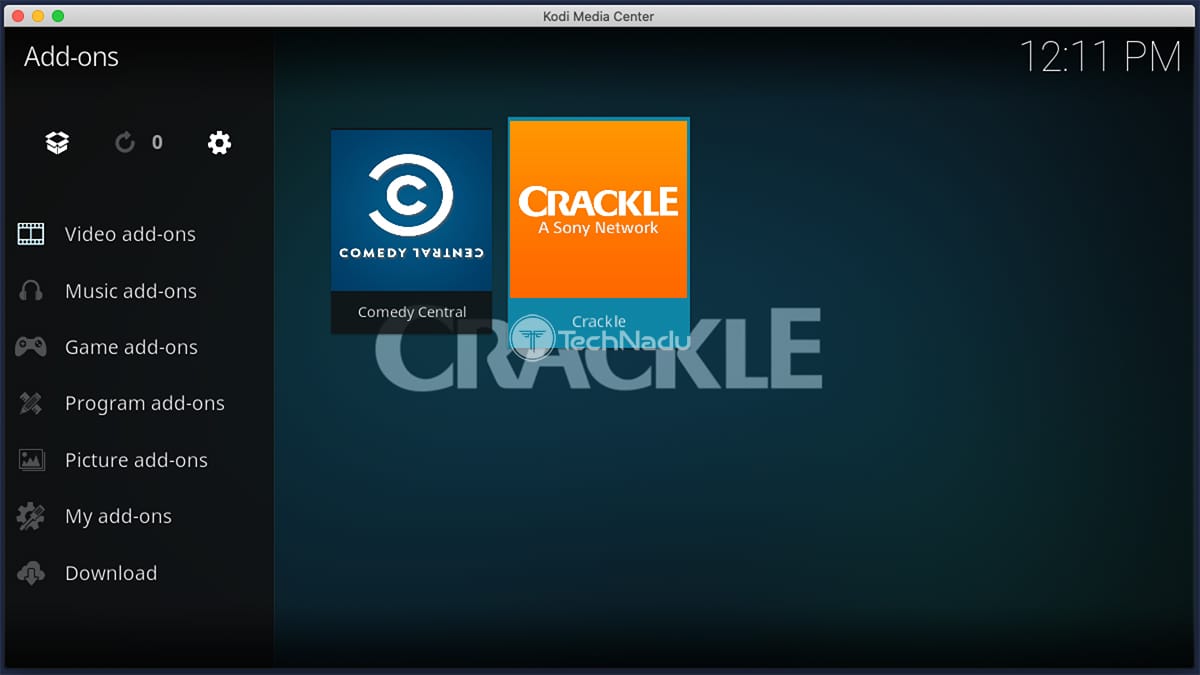
Task: Maximize Kodi with the green button
Action: click(x=58, y=16)
